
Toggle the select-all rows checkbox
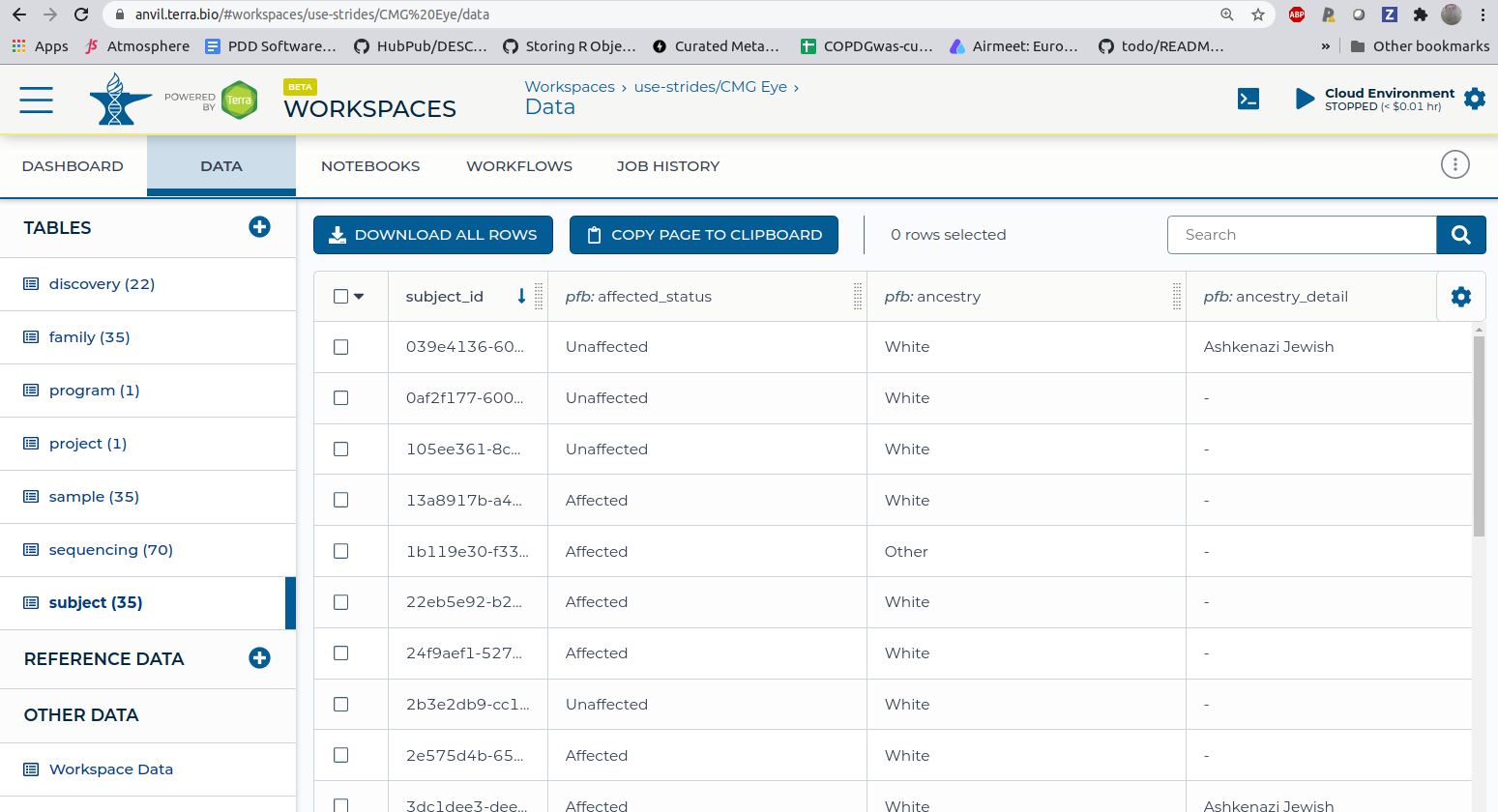(340, 296)
